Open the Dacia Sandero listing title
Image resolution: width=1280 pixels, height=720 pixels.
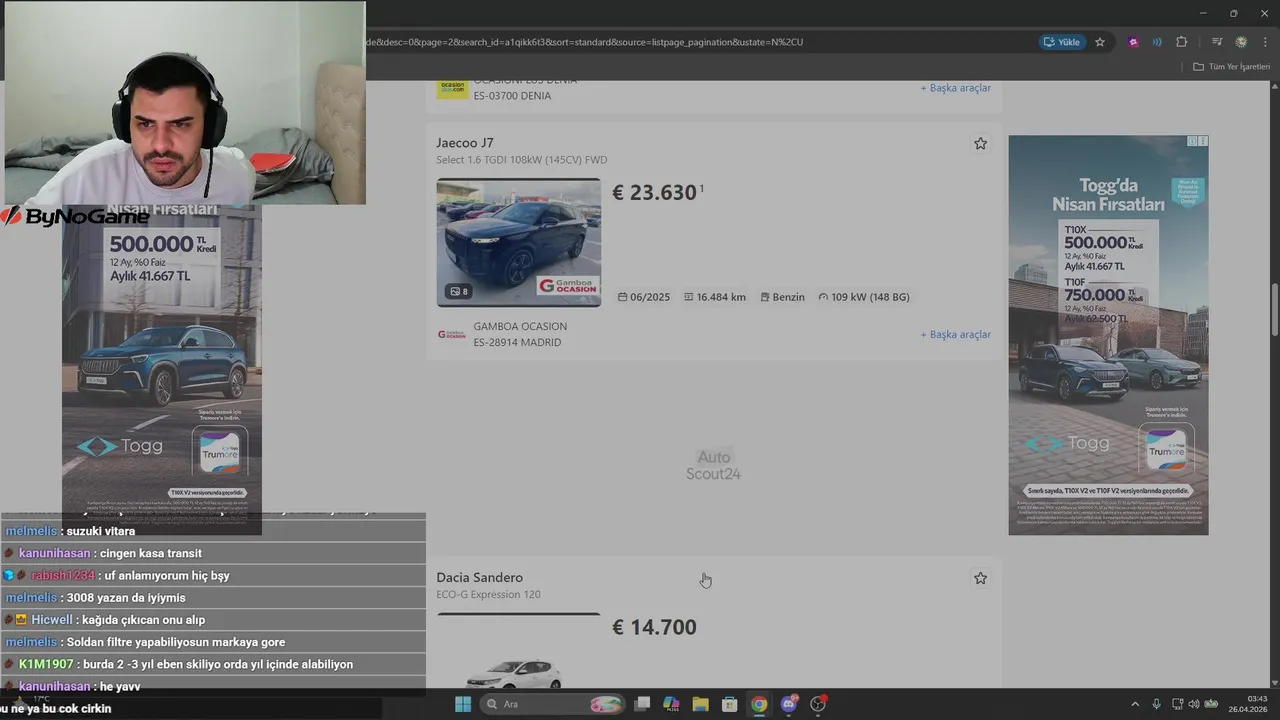coord(479,578)
